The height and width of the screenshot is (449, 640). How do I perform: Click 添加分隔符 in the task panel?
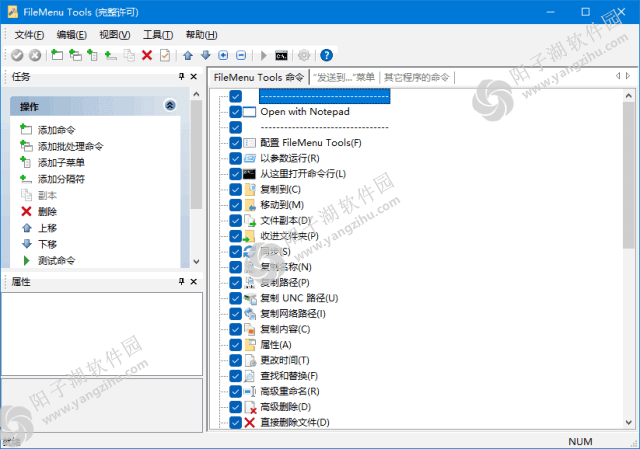[x=61, y=179]
